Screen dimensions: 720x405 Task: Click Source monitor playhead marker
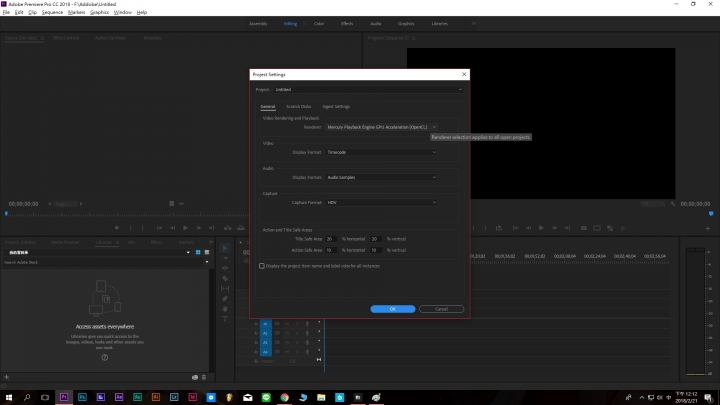(6, 214)
